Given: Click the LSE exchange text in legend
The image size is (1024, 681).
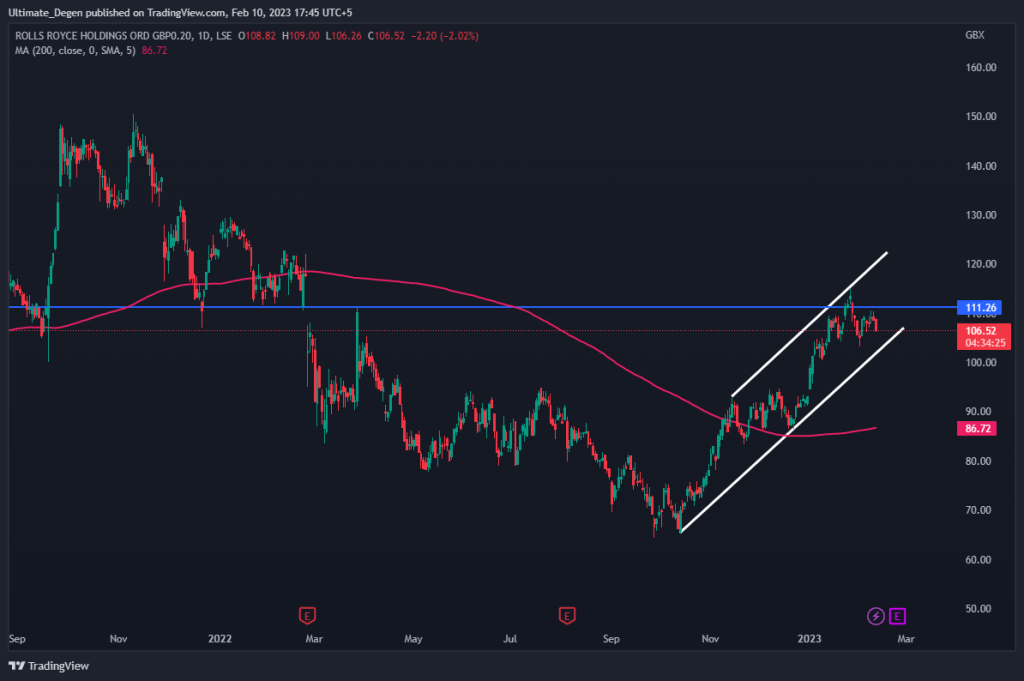Looking at the screenshot, I should point(224,36).
